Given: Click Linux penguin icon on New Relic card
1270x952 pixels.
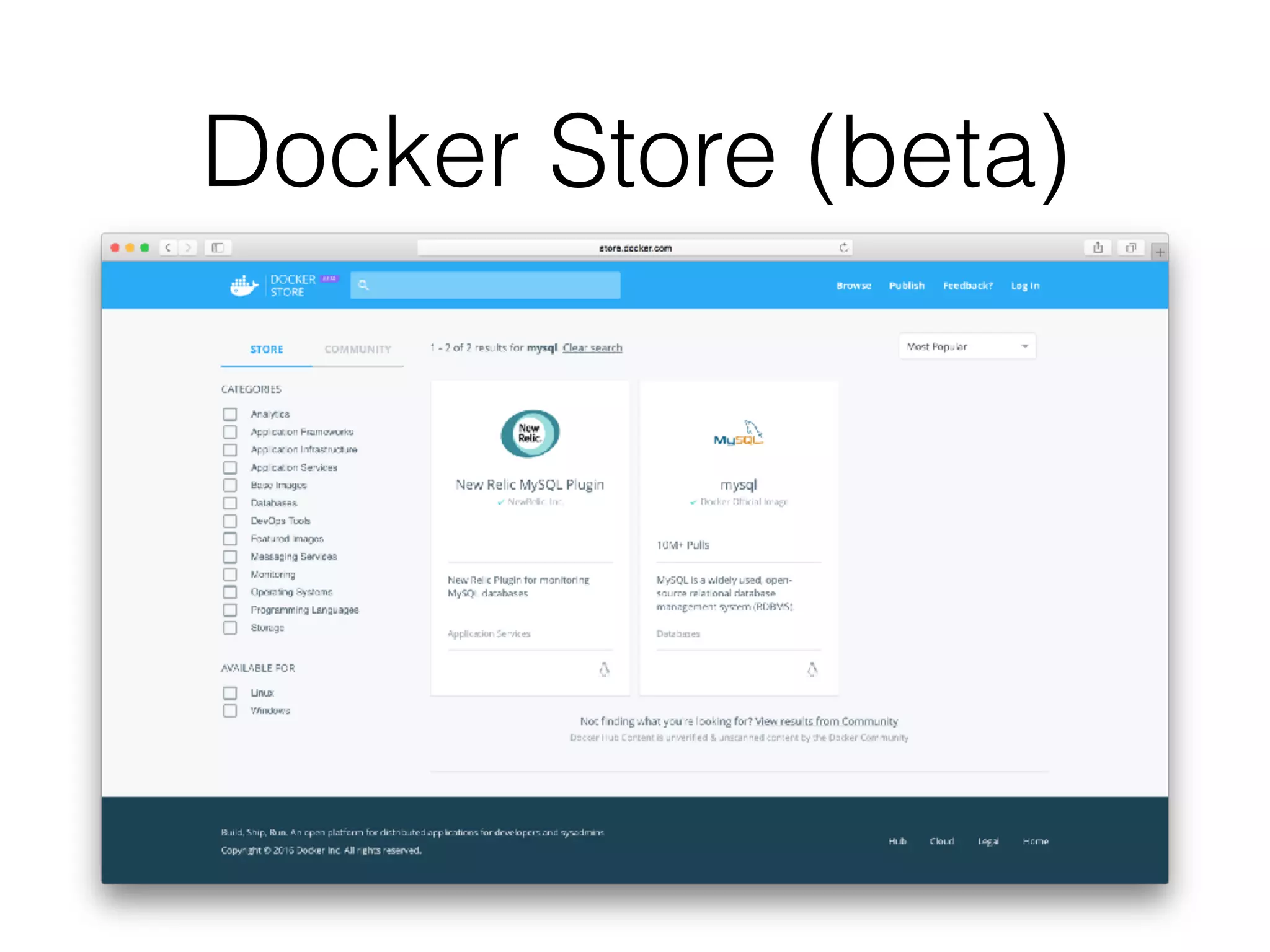Looking at the screenshot, I should [604, 669].
